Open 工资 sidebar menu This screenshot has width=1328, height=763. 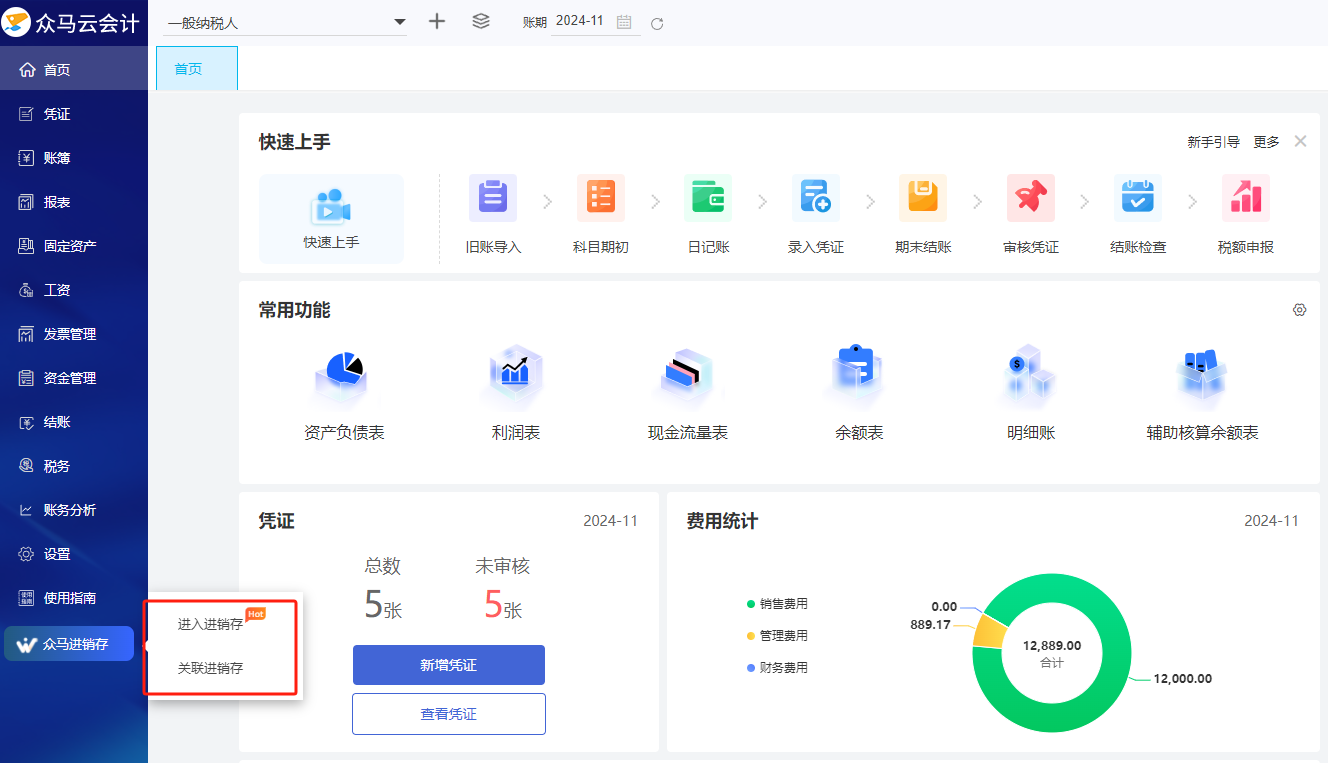74,290
